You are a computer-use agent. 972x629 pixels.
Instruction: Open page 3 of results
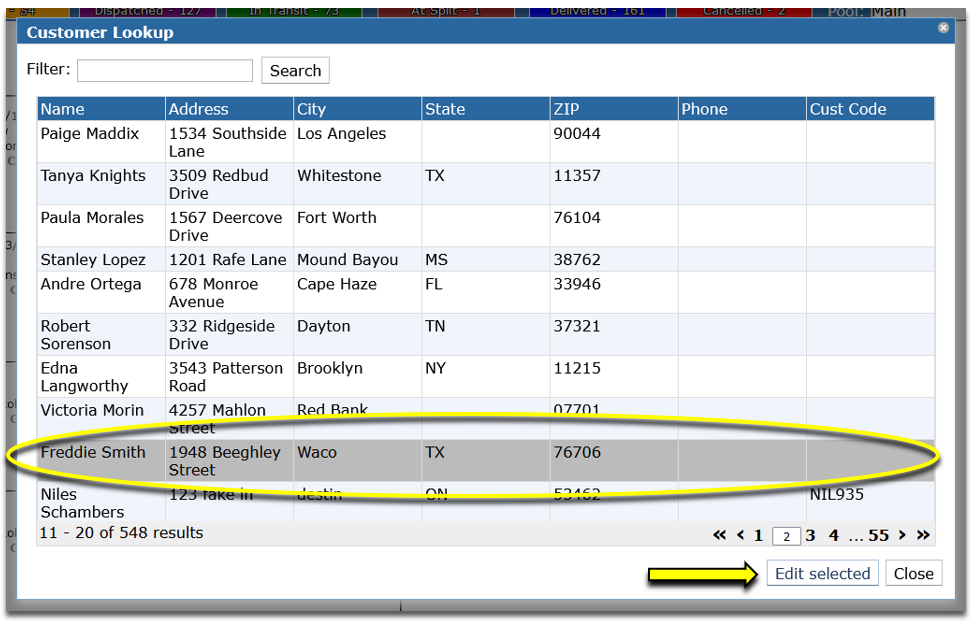(810, 535)
